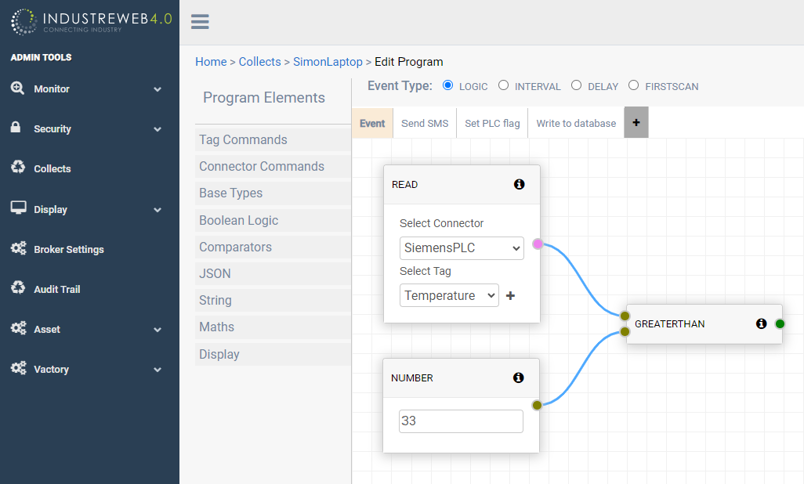Go to Collects breadcrumb link
The image size is (804, 484).
pyautogui.click(x=259, y=62)
